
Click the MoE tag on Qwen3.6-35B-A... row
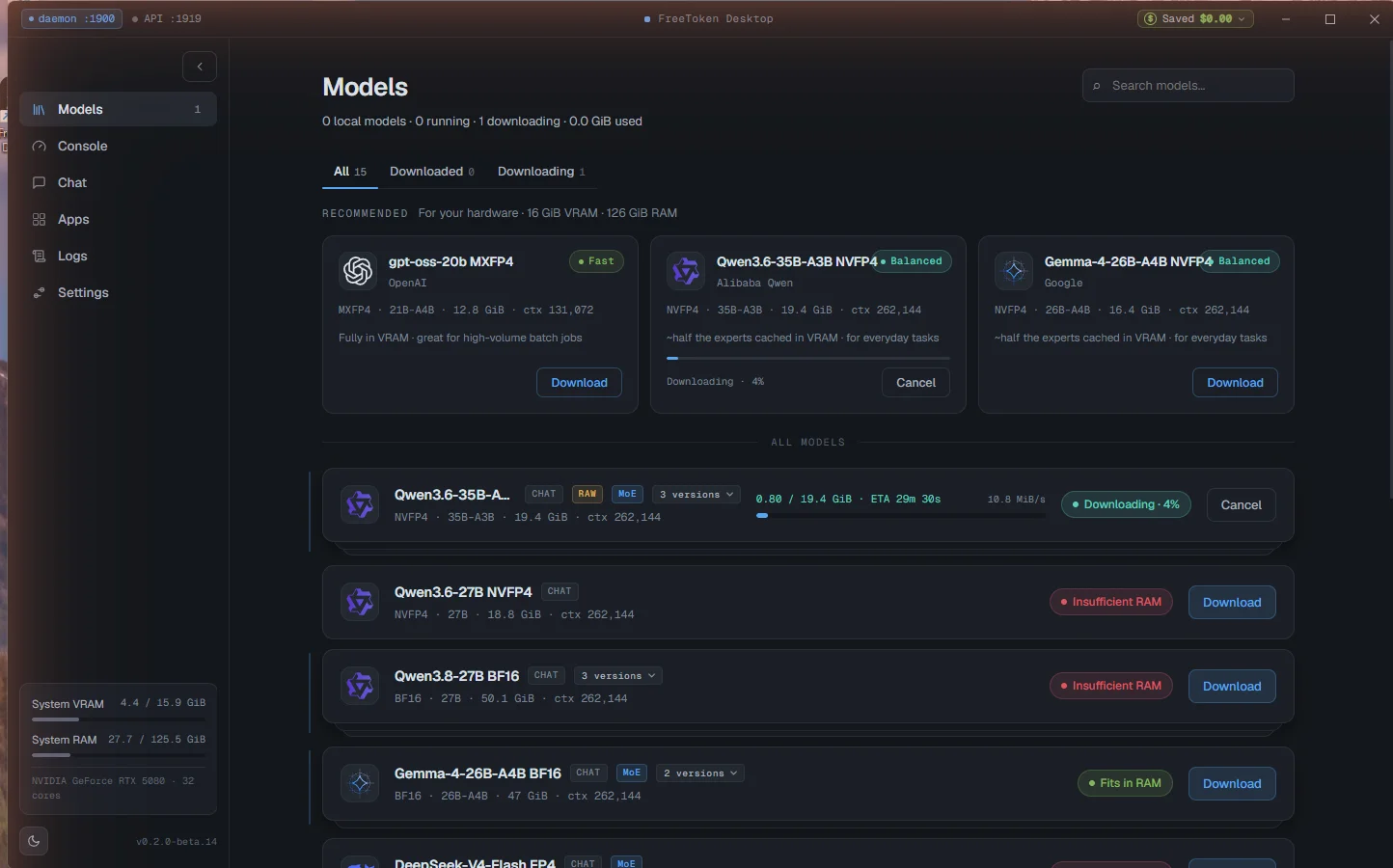(627, 494)
